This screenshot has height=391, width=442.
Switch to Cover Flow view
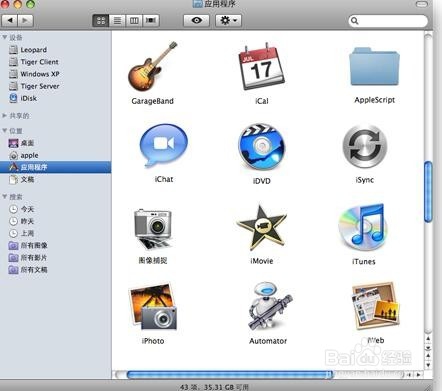pyautogui.click(x=151, y=21)
